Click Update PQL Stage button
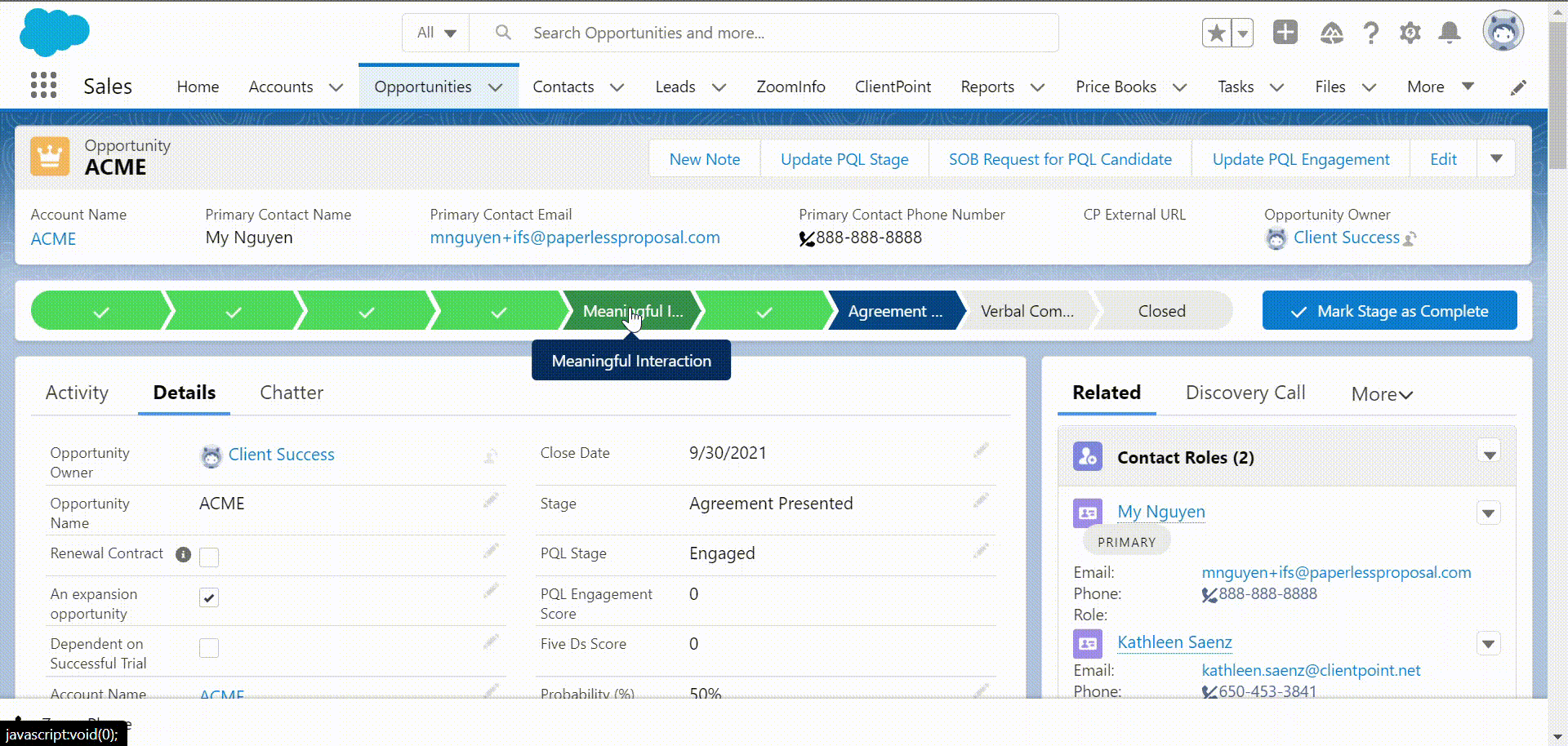The height and width of the screenshot is (746, 1568). point(844,159)
